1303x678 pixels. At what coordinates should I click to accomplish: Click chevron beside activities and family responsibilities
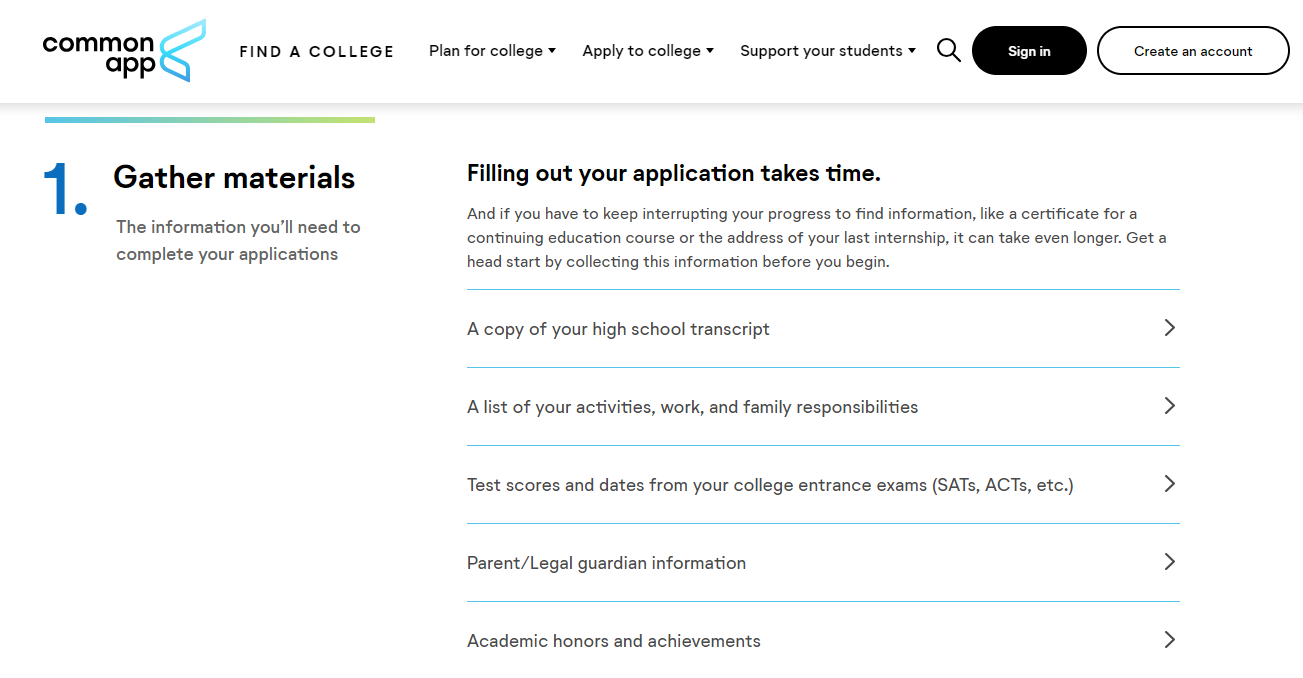1169,406
